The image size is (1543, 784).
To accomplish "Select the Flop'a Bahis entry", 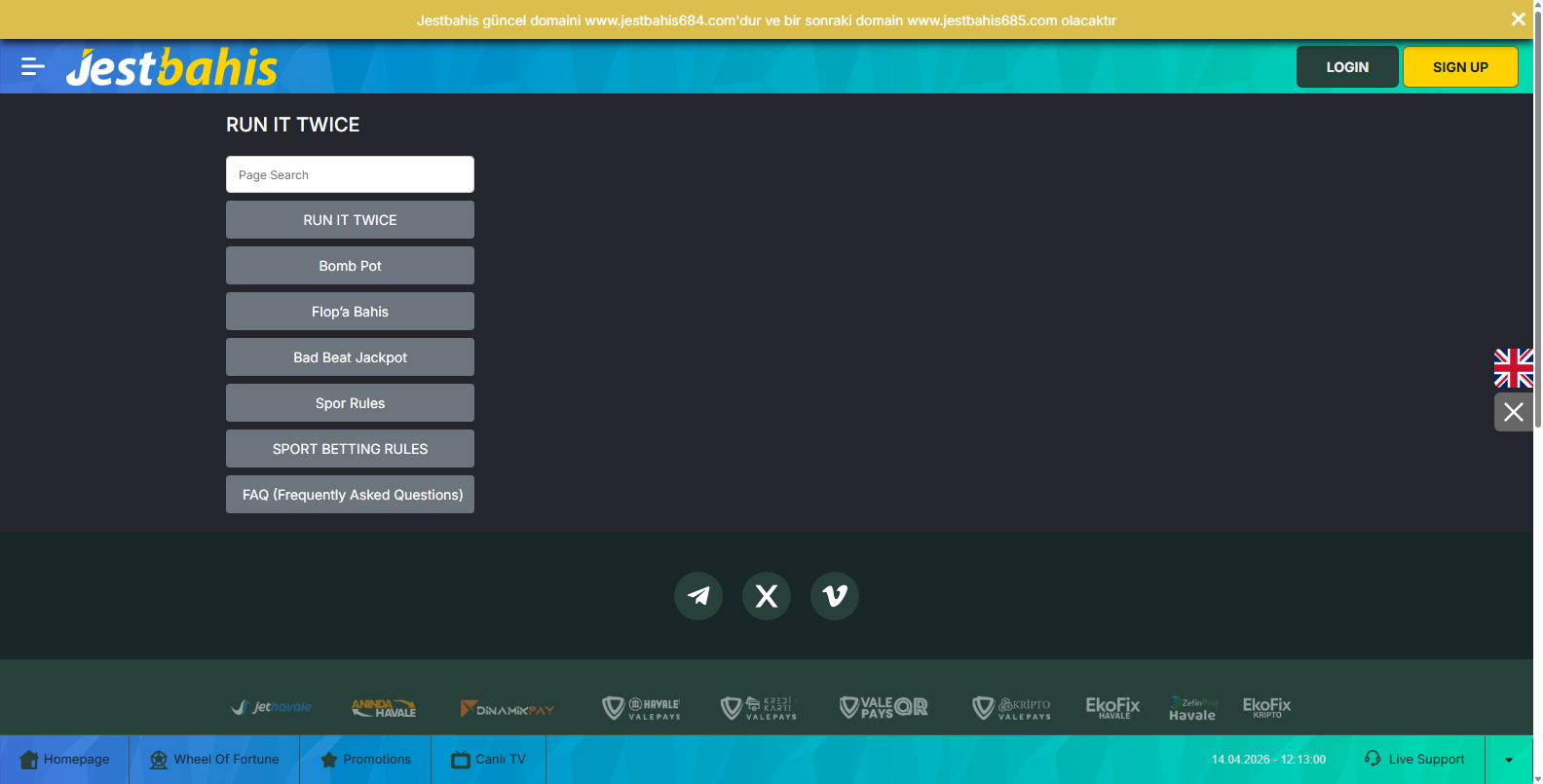I will [350, 312].
